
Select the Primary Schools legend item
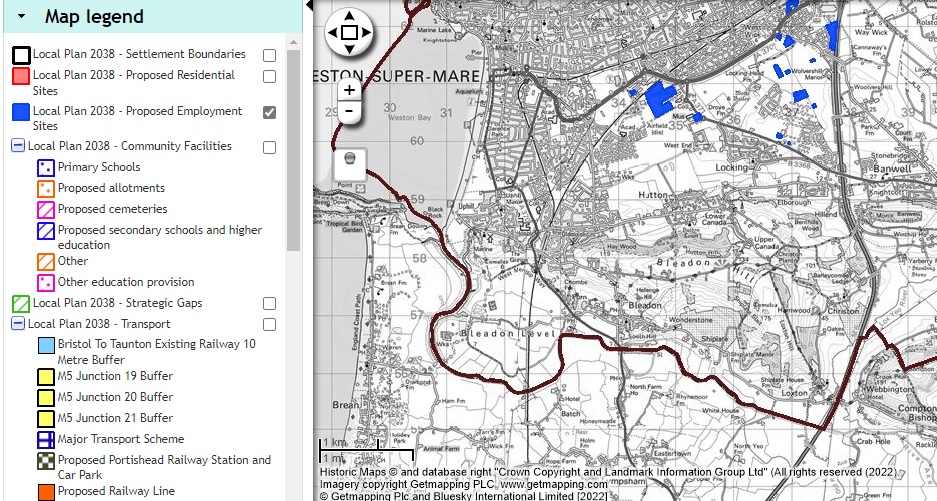(98, 167)
